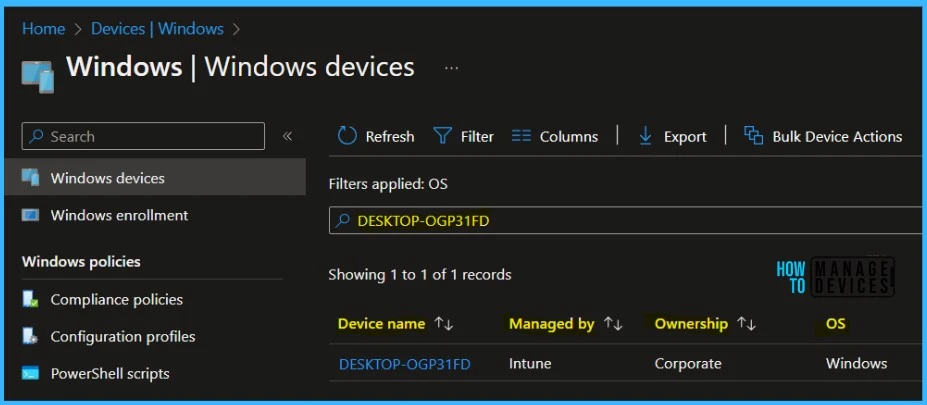927x405 pixels.
Task: Click the Intune cell
Action: click(x=530, y=364)
